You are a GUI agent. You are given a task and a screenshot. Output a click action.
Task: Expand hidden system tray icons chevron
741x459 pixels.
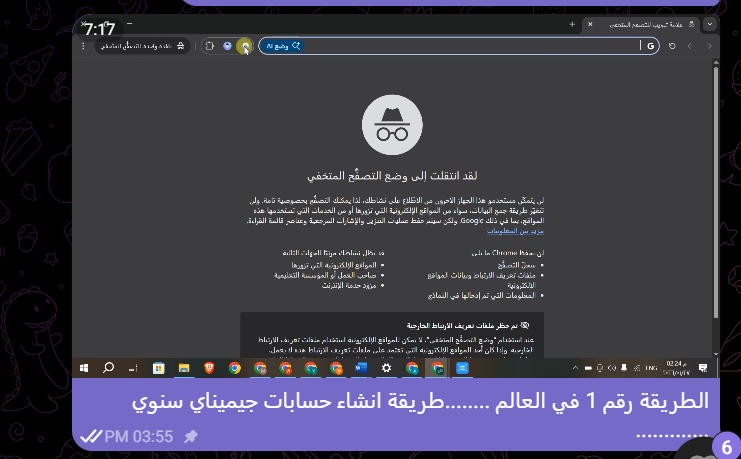(575, 368)
